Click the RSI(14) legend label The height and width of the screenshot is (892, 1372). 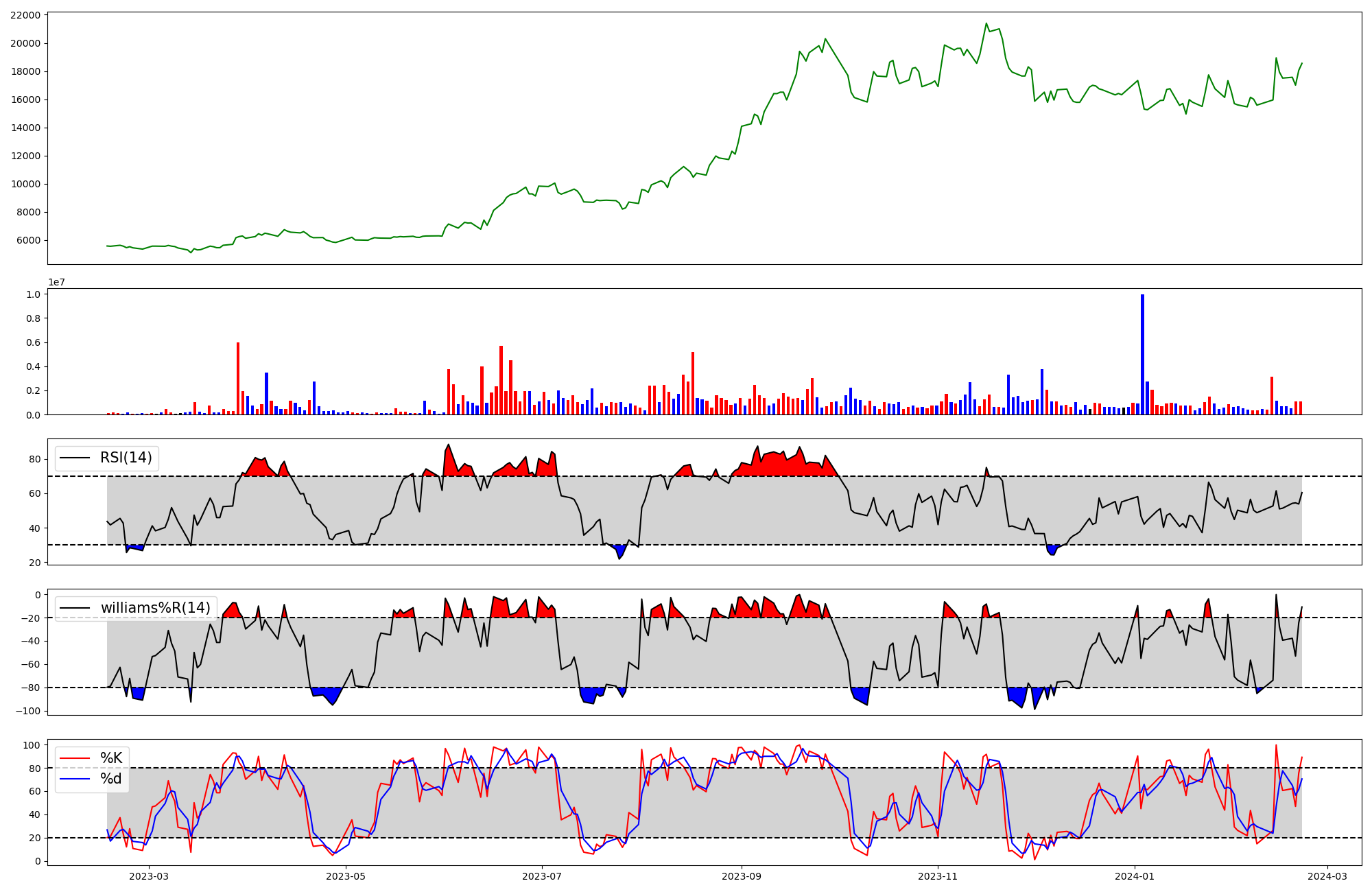click(x=126, y=458)
